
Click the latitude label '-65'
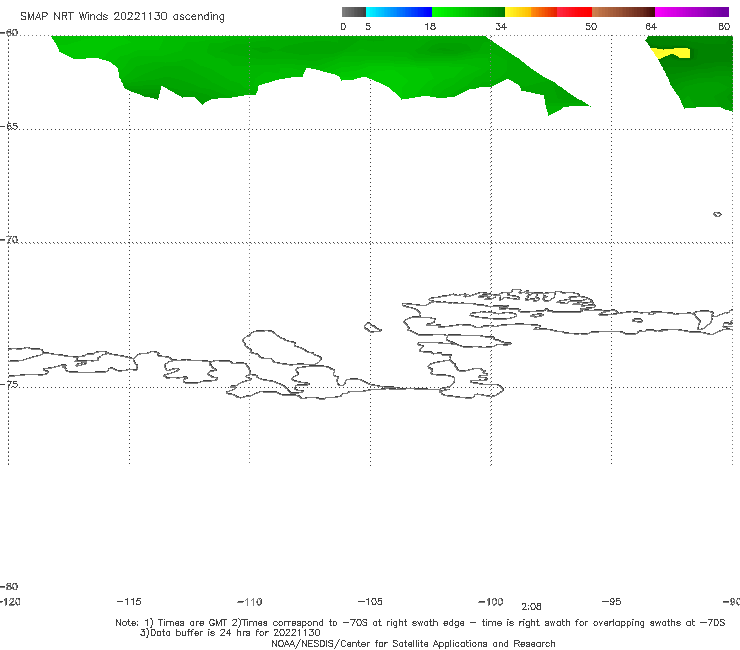click(9, 127)
